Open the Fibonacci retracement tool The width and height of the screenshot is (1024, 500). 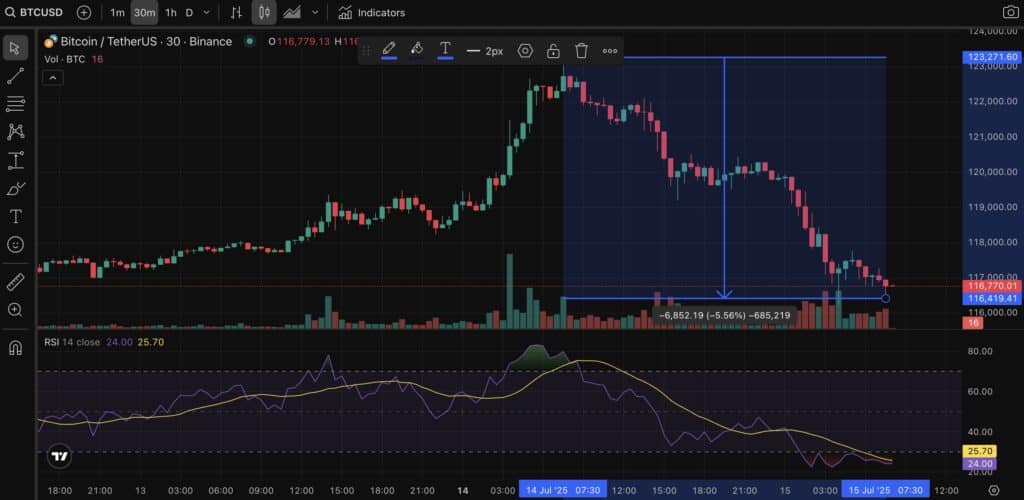[16, 103]
